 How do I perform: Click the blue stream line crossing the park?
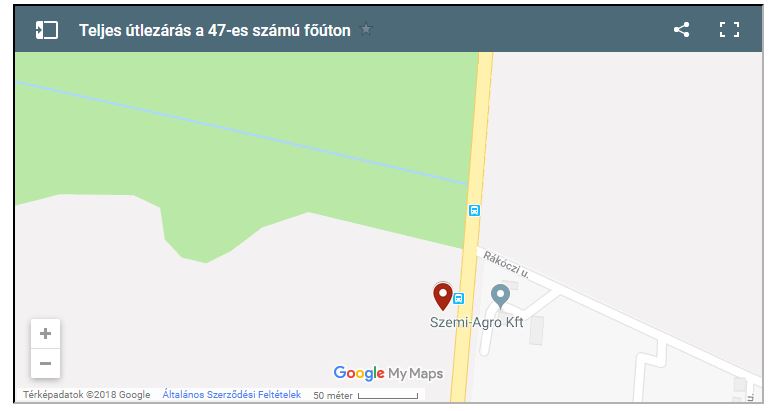pos(241,133)
